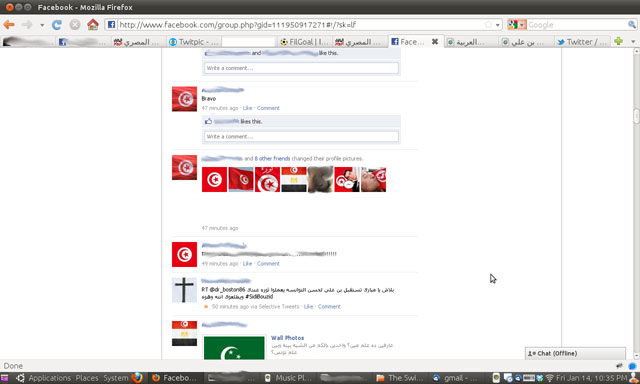The height and width of the screenshot is (384, 640).
Task: Open the search engine selector dropdown
Action: (517, 25)
